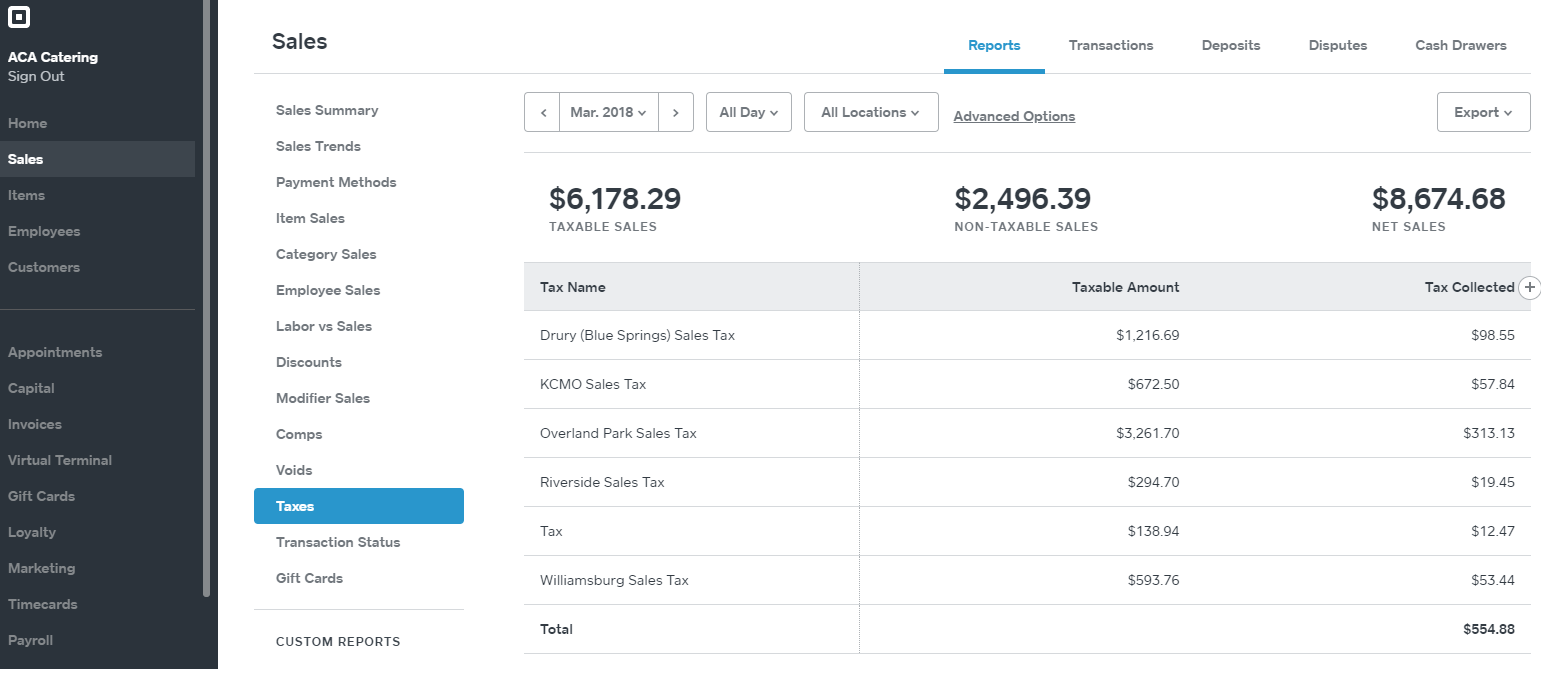Click Sign Out in the sidebar
The width and height of the screenshot is (1552, 677).
point(36,76)
